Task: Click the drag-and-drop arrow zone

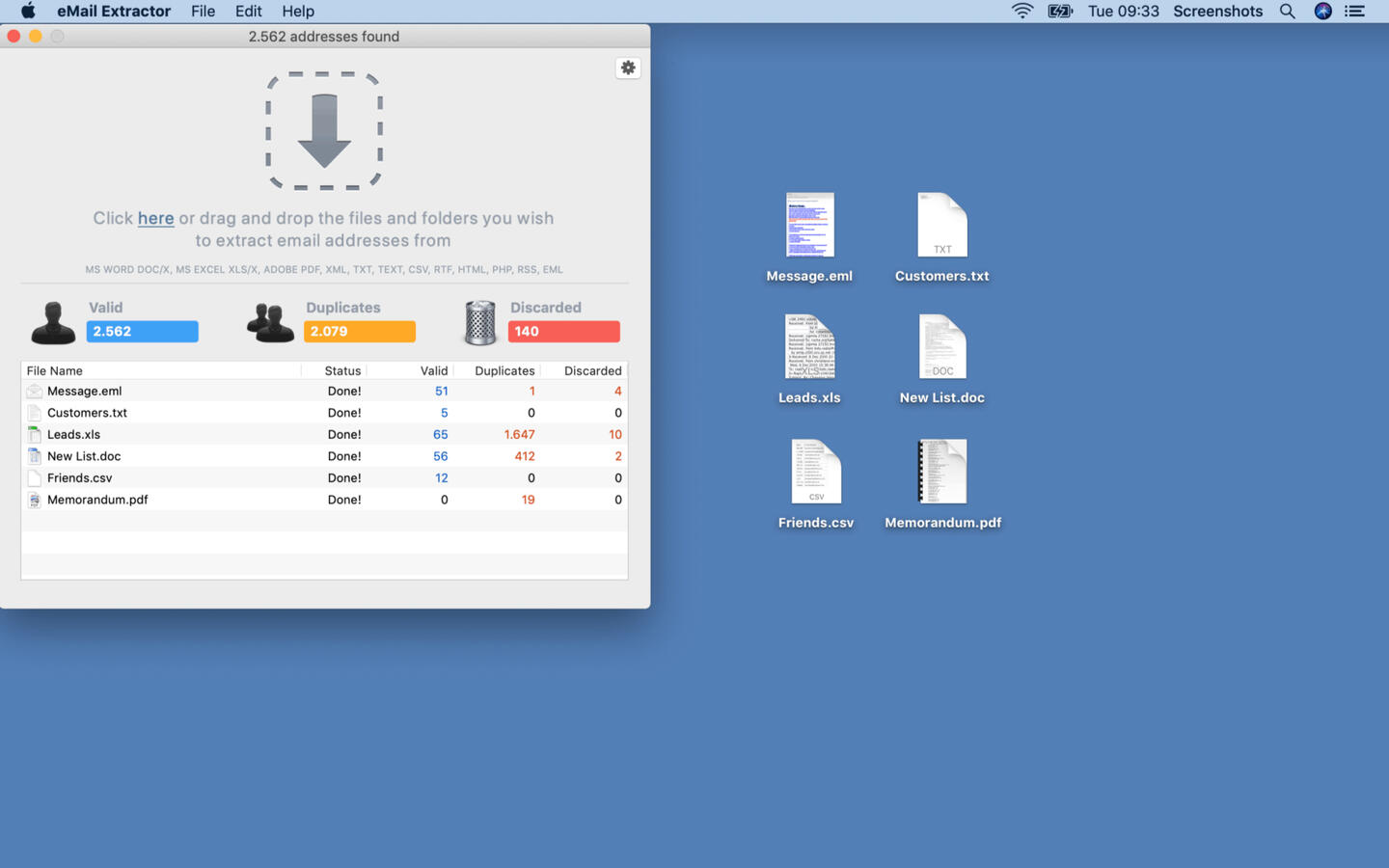Action: [x=324, y=128]
